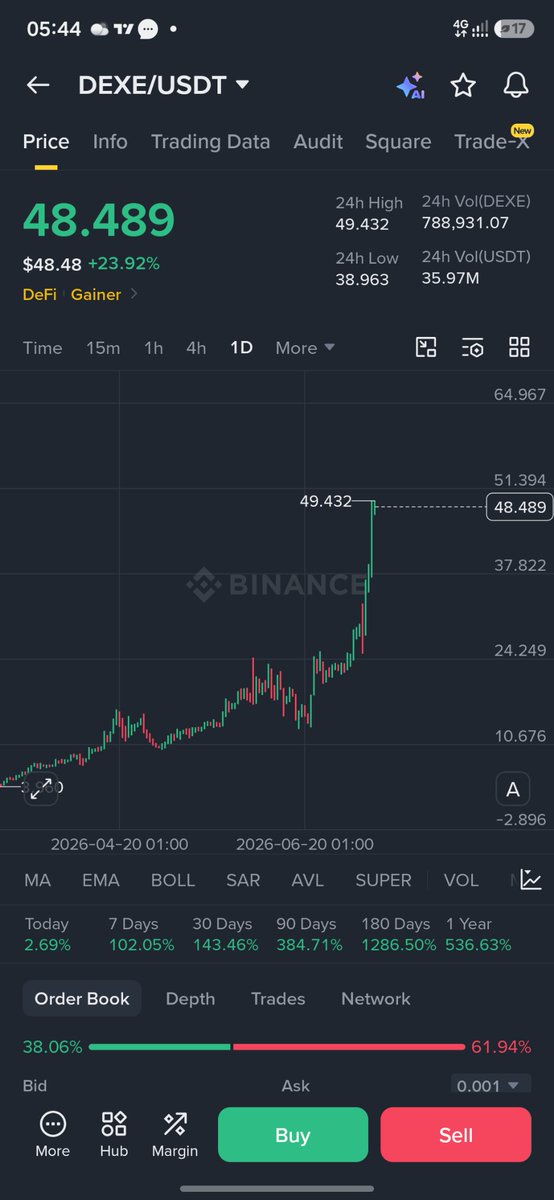Tap the message bubble status bar icon
The width and height of the screenshot is (554, 1200).
click(148, 29)
